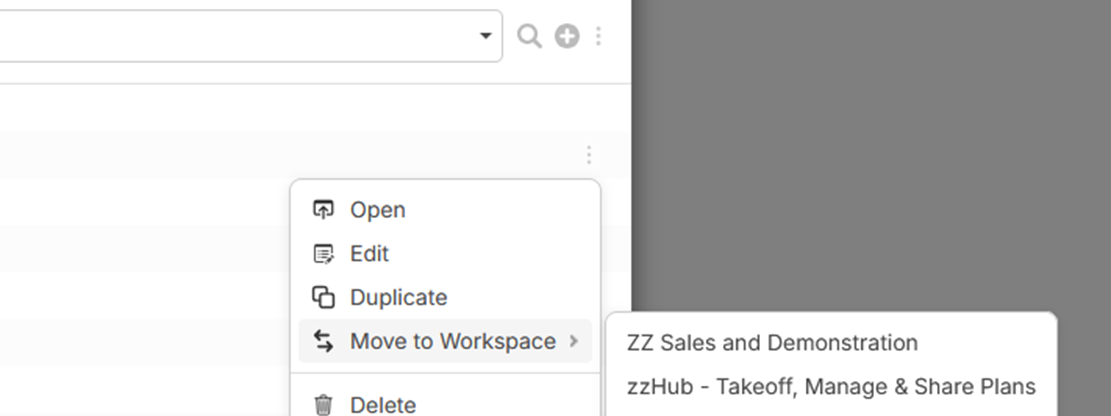Click the Move to Workspace arrows icon
The image size is (1111, 416).
click(x=323, y=342)
